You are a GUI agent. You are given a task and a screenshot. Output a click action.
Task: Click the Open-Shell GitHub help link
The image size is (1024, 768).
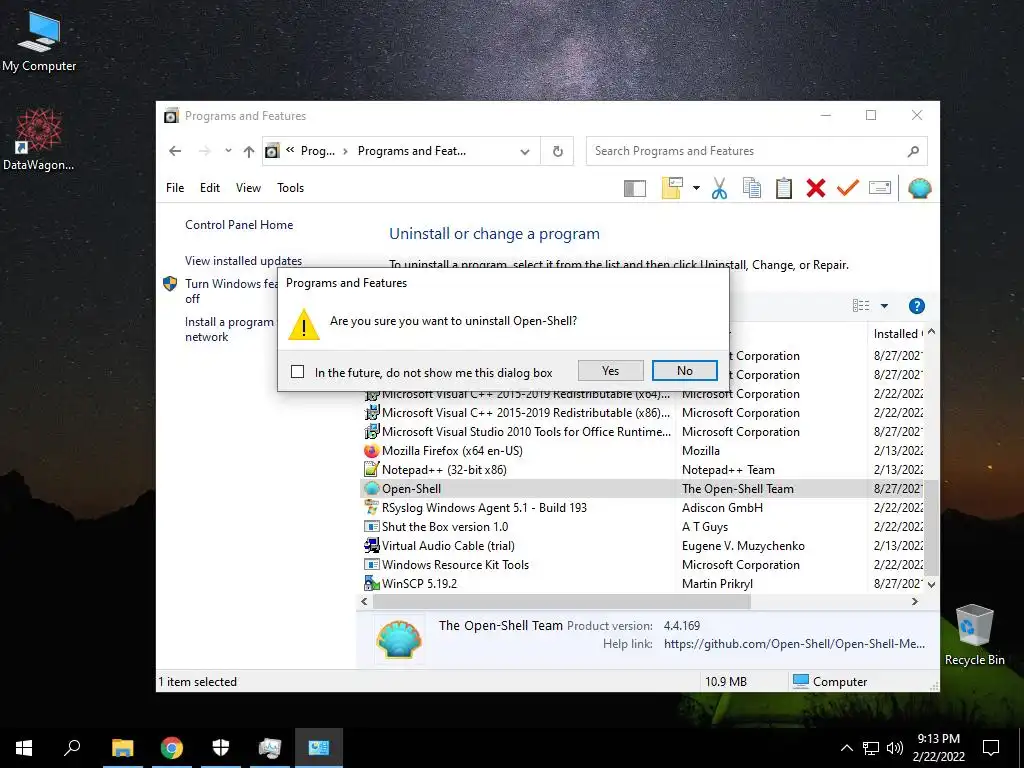click(x=794, y=644)
